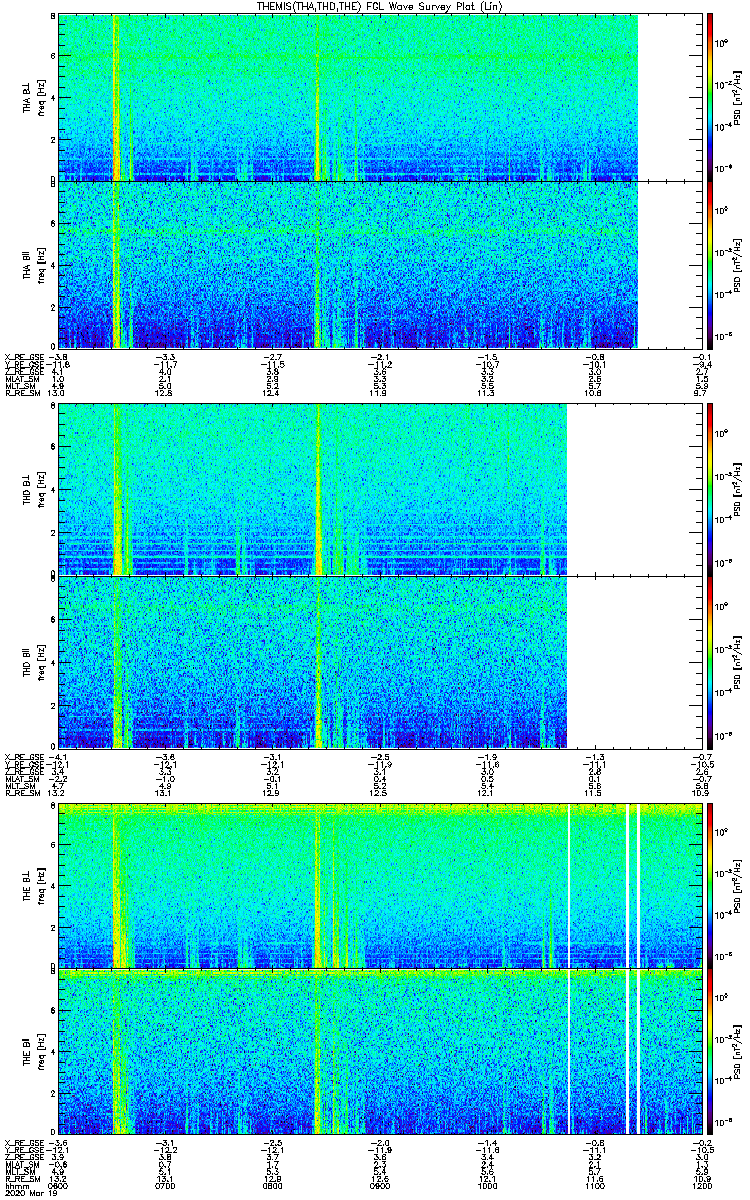Click the 'THA B⊥ freq [Hz]' axis label

tap(34, 97)
